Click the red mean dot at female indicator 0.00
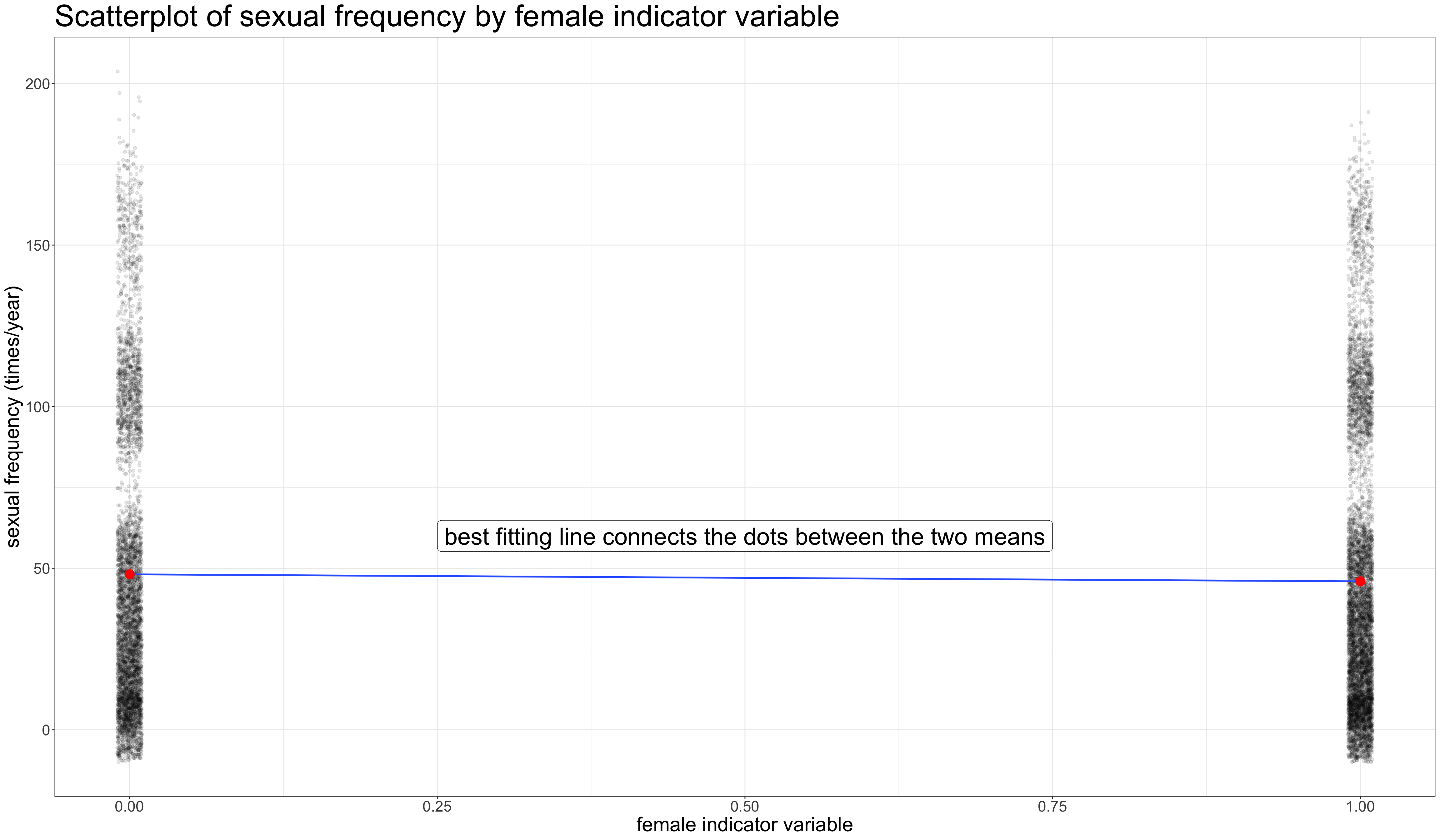 pos(130,574)
